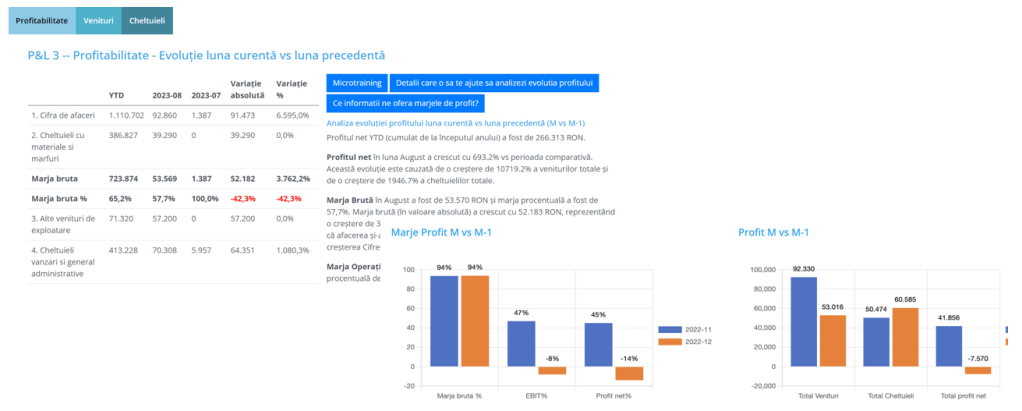Image resolution: width=1022 pixels, height=411 pixels.
Task: Click the blue 92.330 Total Venituri bar
Action: coord(803,329)
